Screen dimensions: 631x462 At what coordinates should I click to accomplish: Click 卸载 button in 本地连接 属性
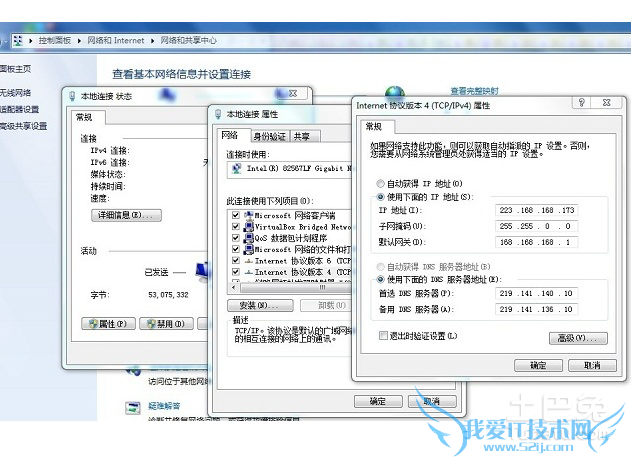326,305
